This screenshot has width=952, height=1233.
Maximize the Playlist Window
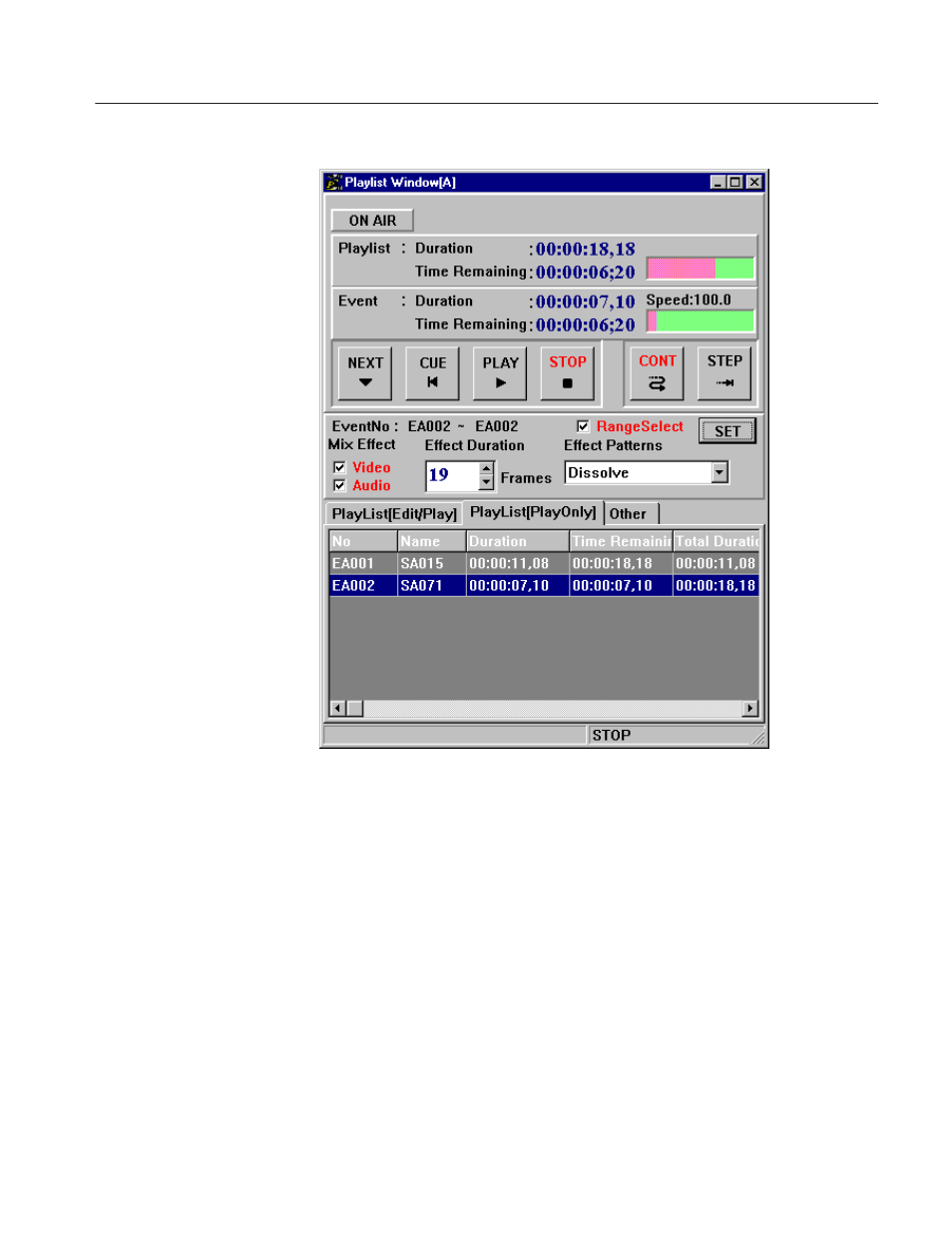[x=735, y=182]
